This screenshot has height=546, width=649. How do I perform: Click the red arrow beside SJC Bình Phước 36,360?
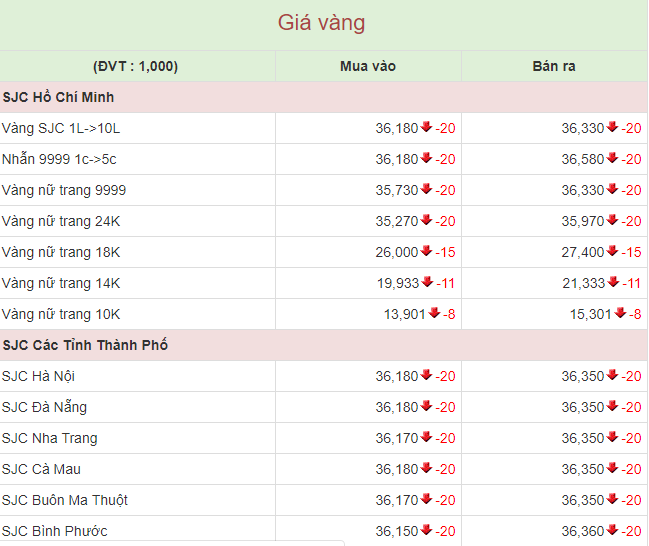pyautogui.click(x=612, y=530)
